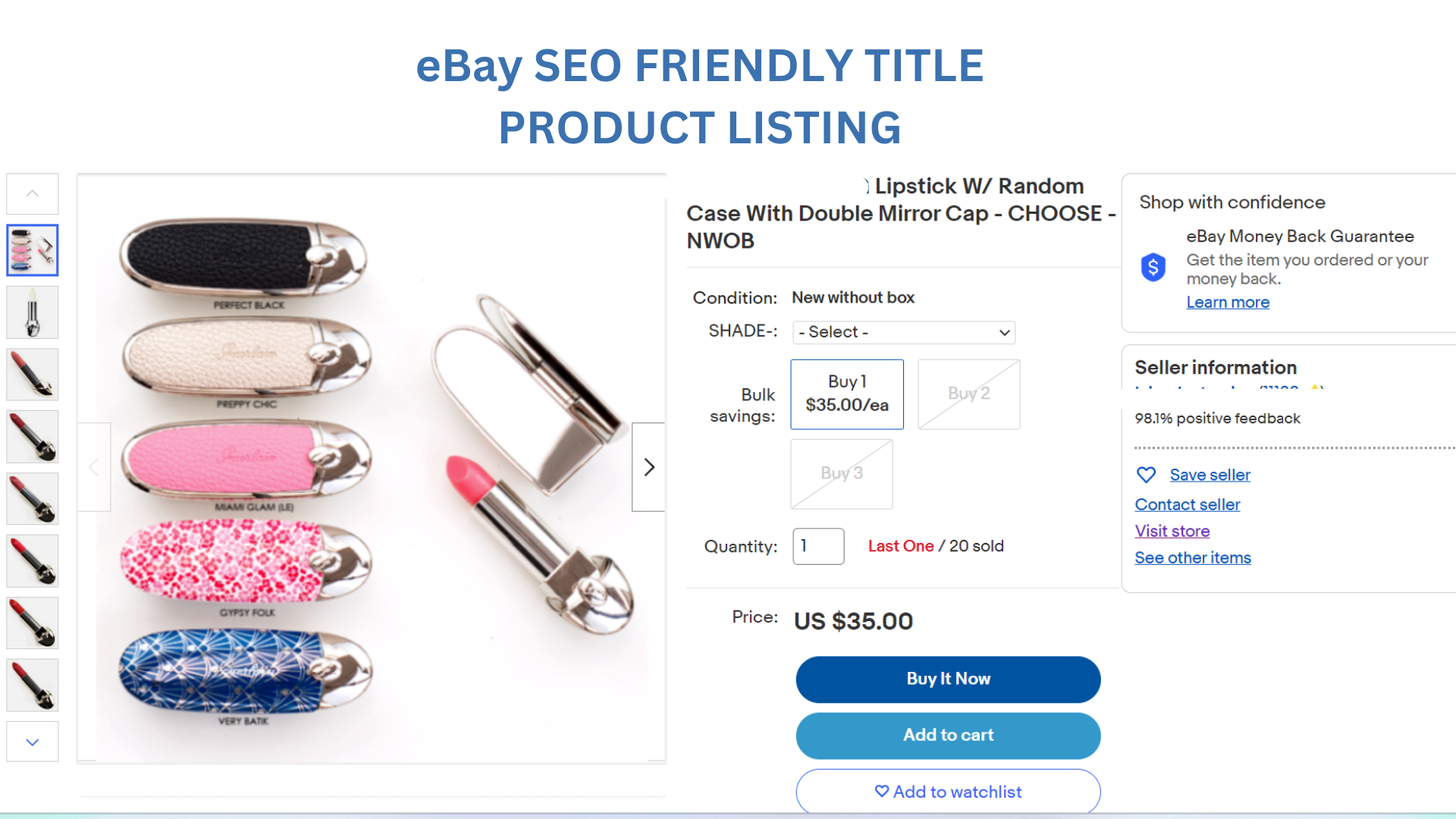Follow the See other items link
Screen dimensions: 1456x819
tap(1192, 558)
